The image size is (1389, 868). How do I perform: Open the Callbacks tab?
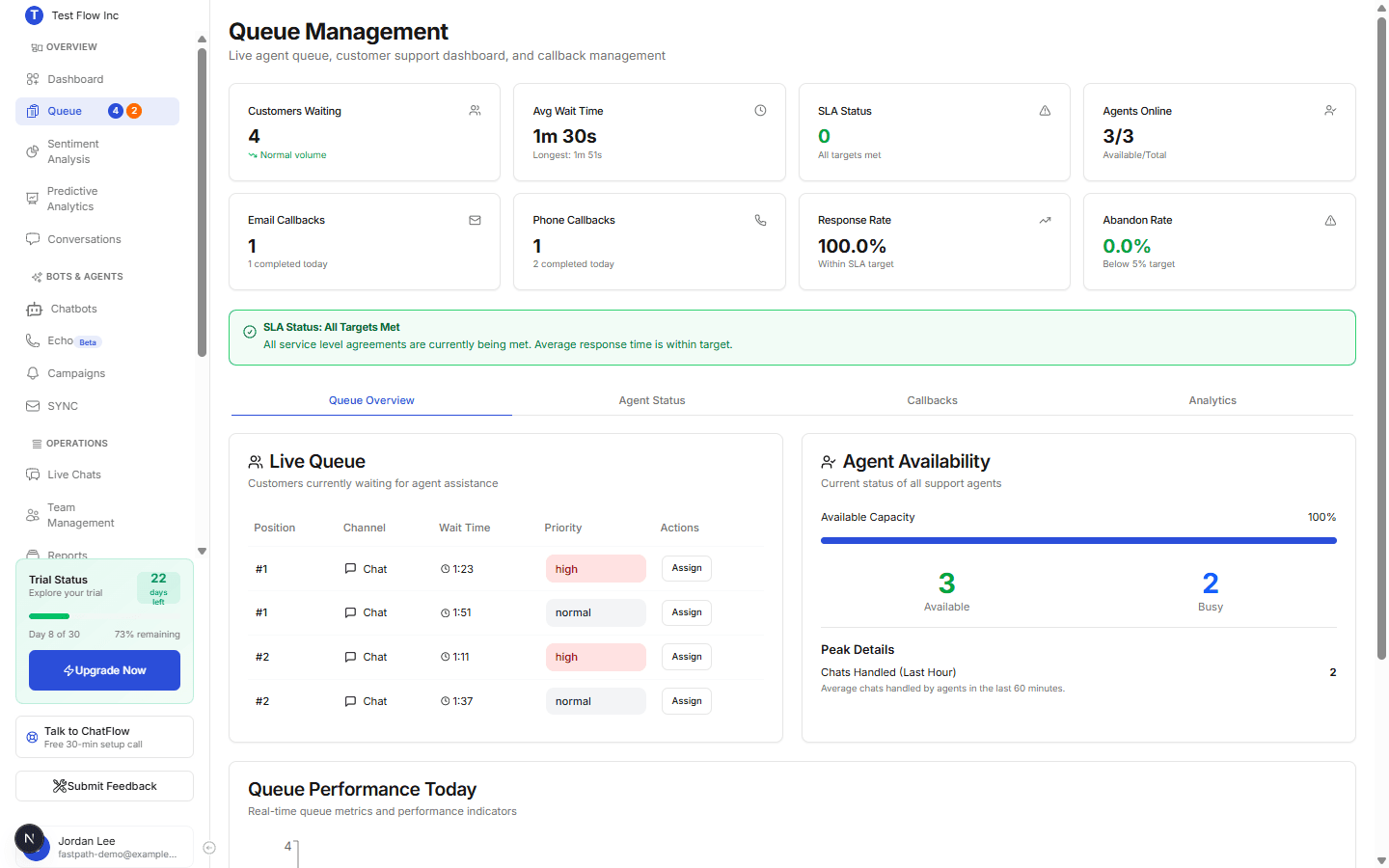933,400
